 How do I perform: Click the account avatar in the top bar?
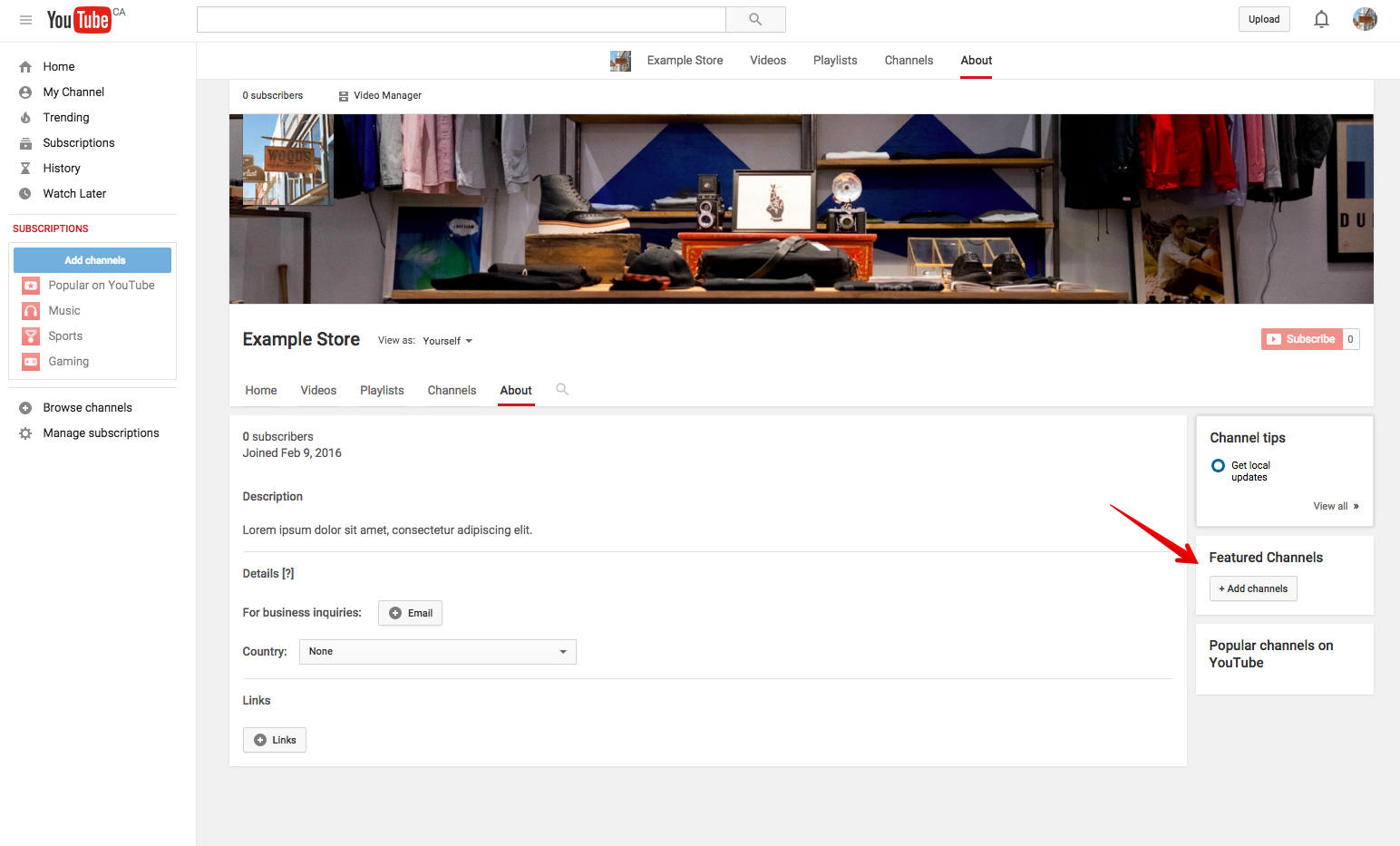point(1364,20)
